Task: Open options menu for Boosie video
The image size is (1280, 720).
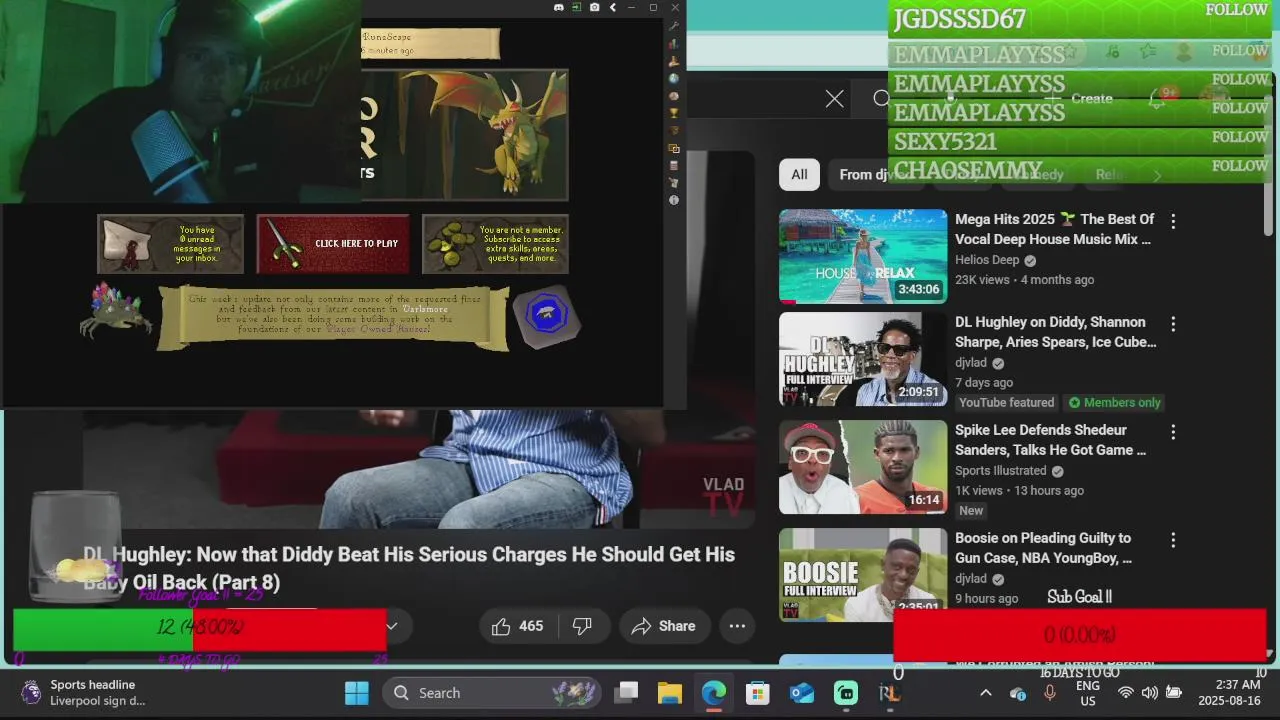Action: pos(1173,540)
